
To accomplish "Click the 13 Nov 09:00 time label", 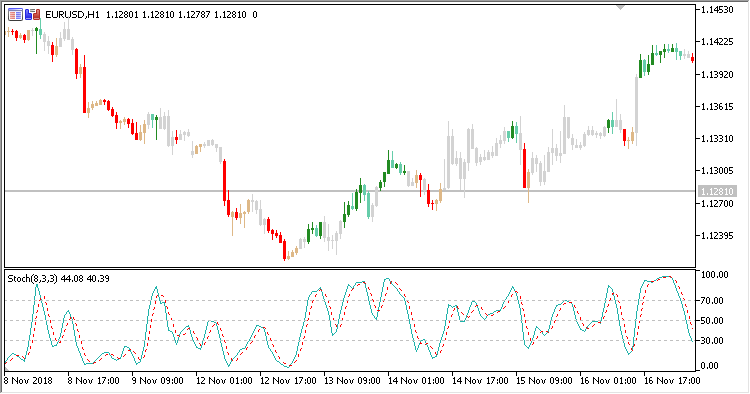I will [x=352, y=381].
